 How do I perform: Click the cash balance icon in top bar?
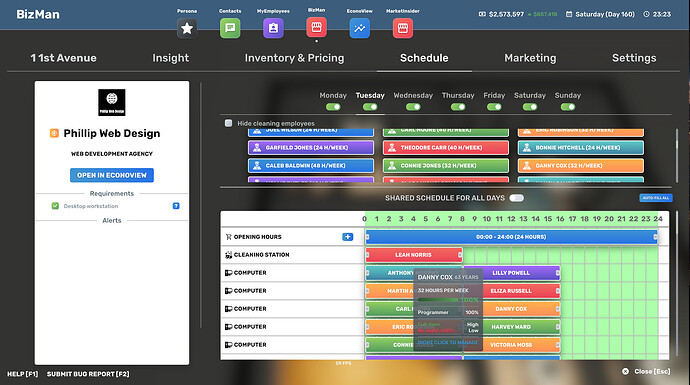point(482,14)
